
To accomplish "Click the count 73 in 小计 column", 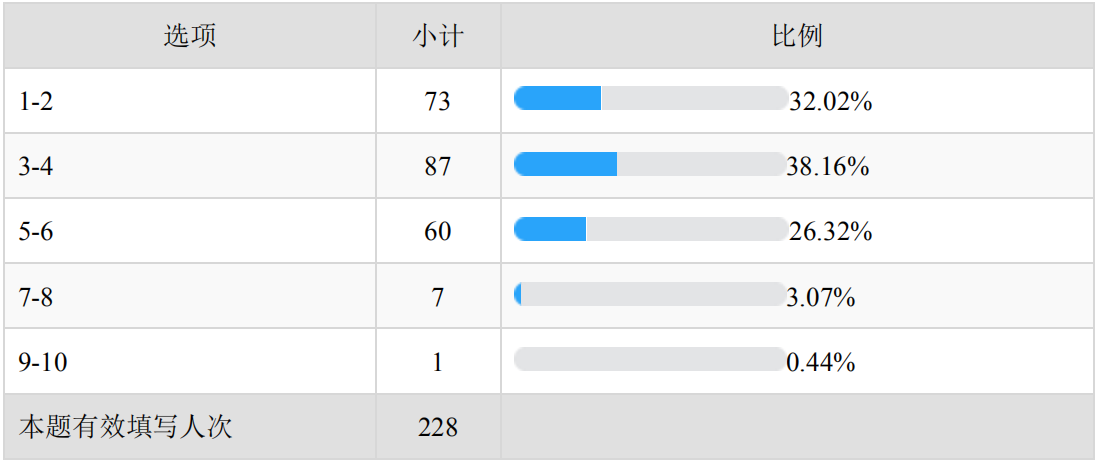I will 438,101.
